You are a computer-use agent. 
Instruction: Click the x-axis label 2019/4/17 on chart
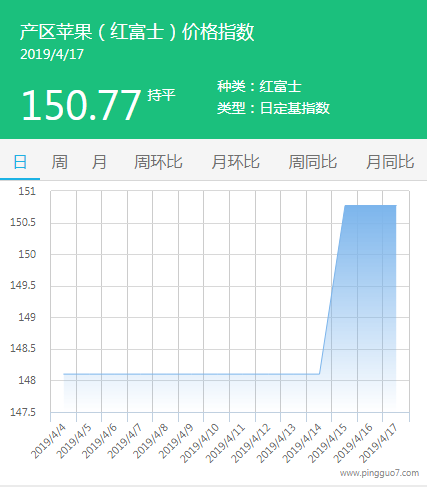379,443
